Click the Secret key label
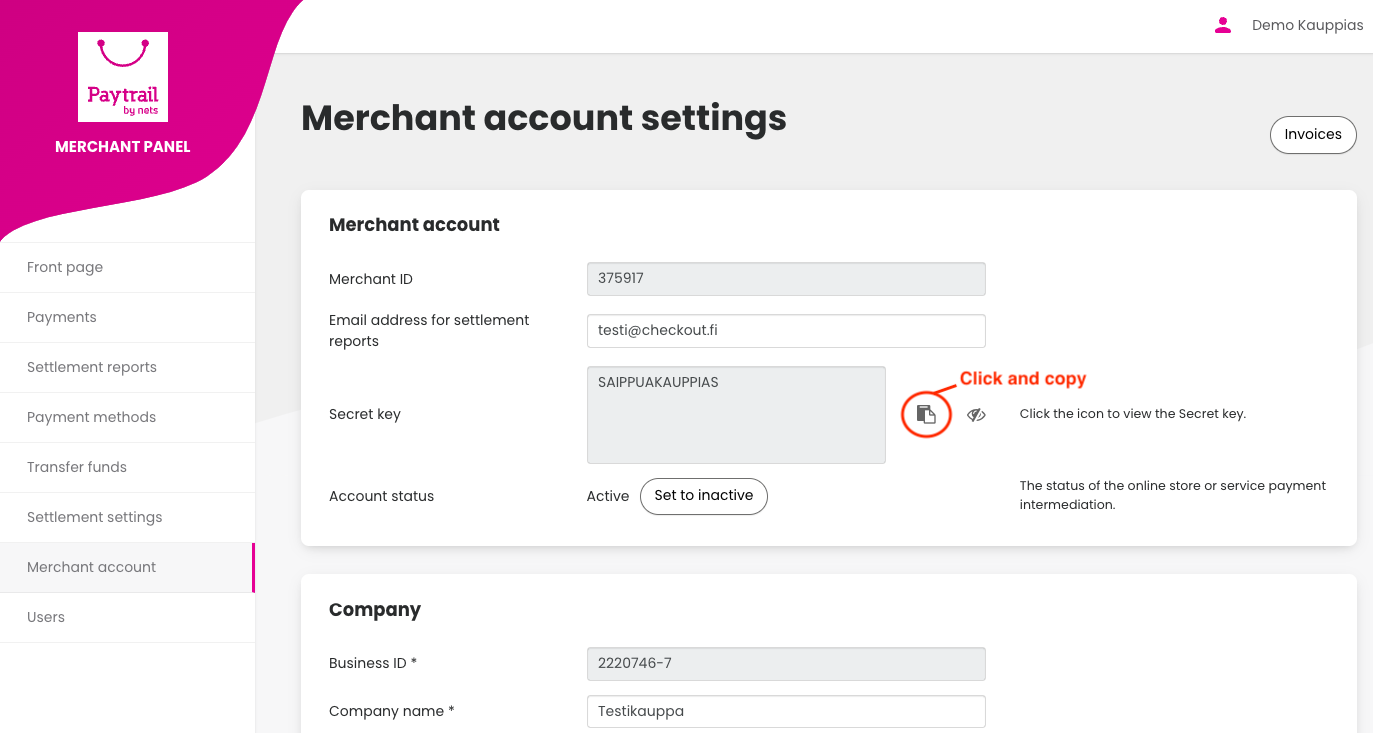The height and width of the screenshot is (733, 1373). click(365, 415)
